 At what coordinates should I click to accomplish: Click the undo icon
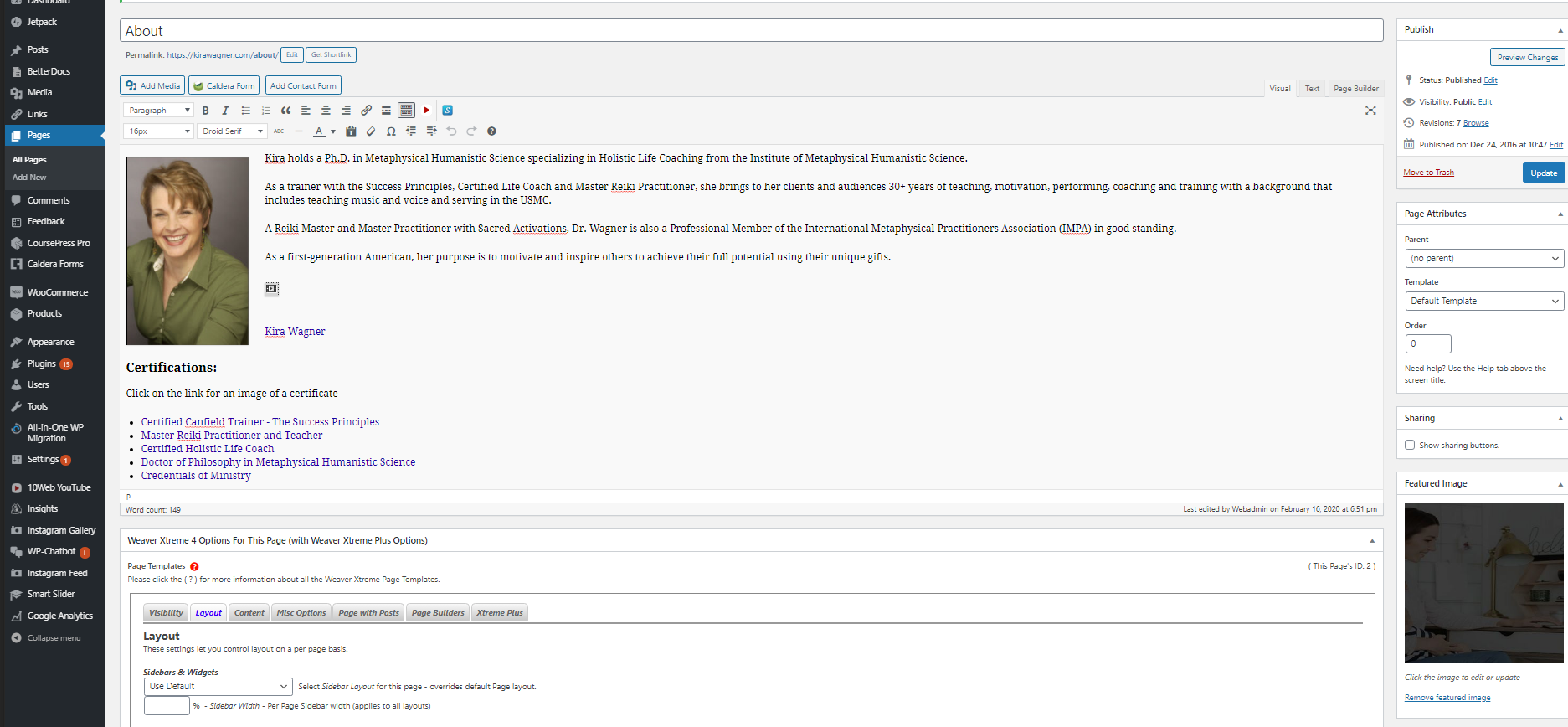point(451,131)
